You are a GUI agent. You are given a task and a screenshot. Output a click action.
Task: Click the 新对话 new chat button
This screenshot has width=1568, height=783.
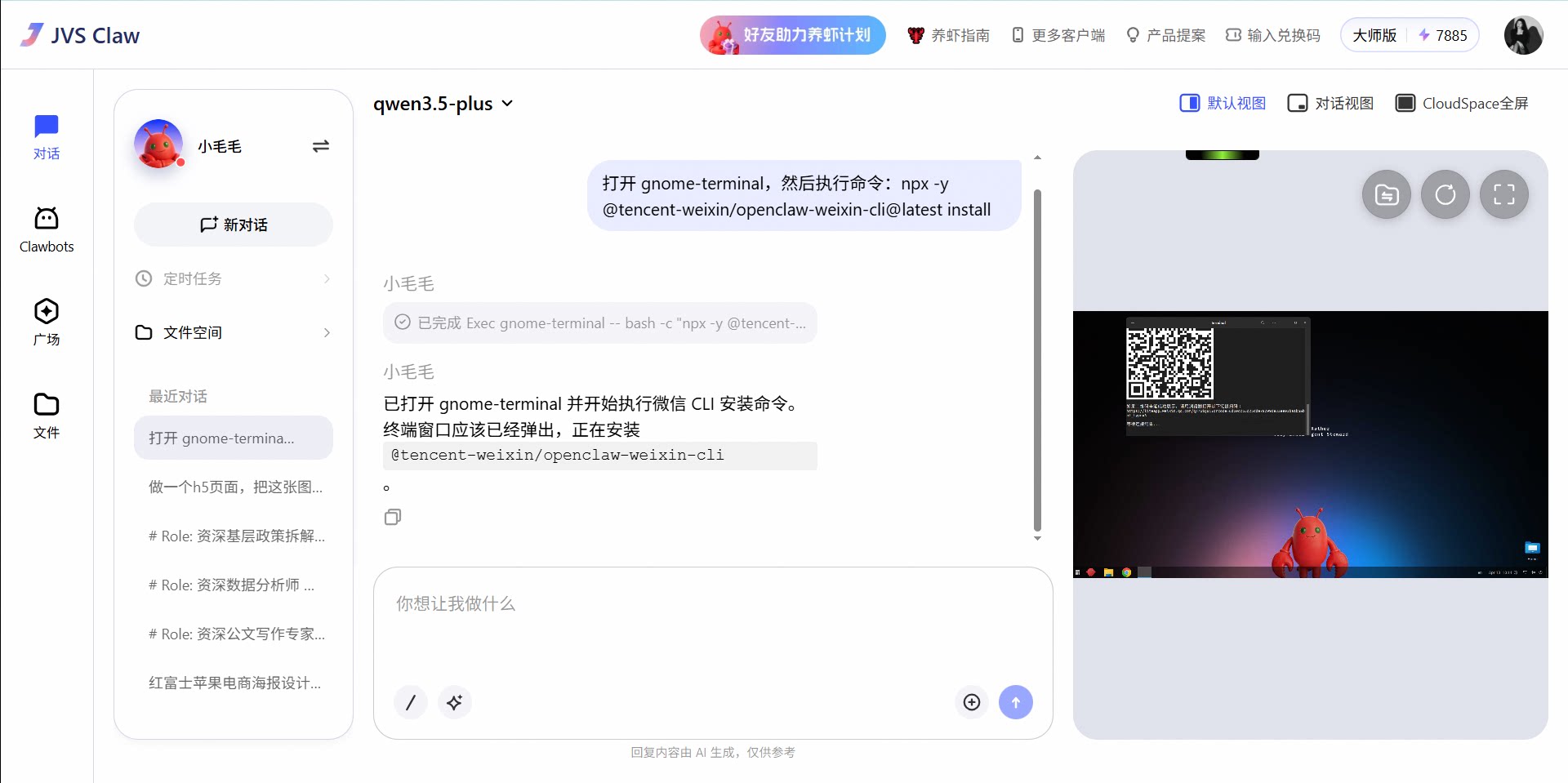tap(234, 225)
